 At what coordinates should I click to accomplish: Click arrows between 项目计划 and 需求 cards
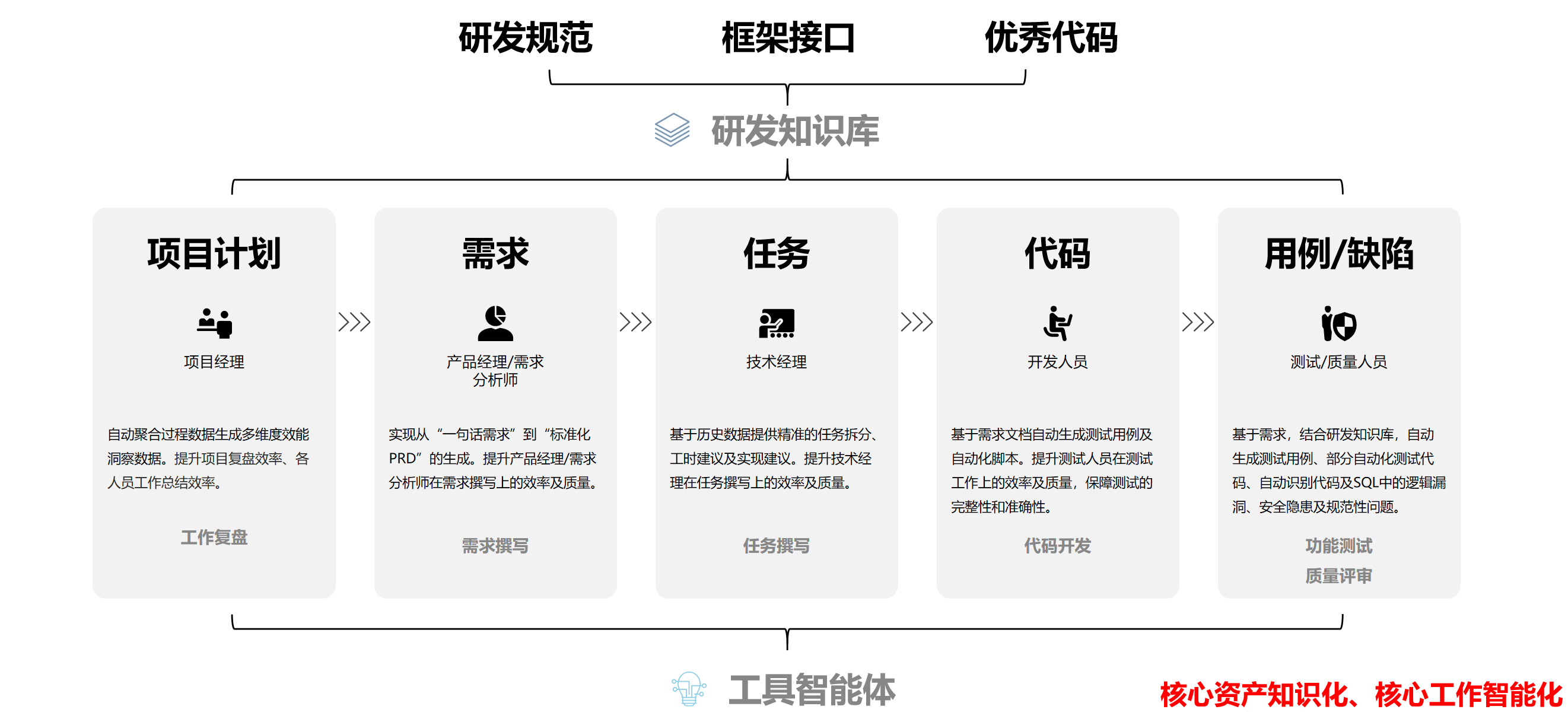tap(354, 322)
